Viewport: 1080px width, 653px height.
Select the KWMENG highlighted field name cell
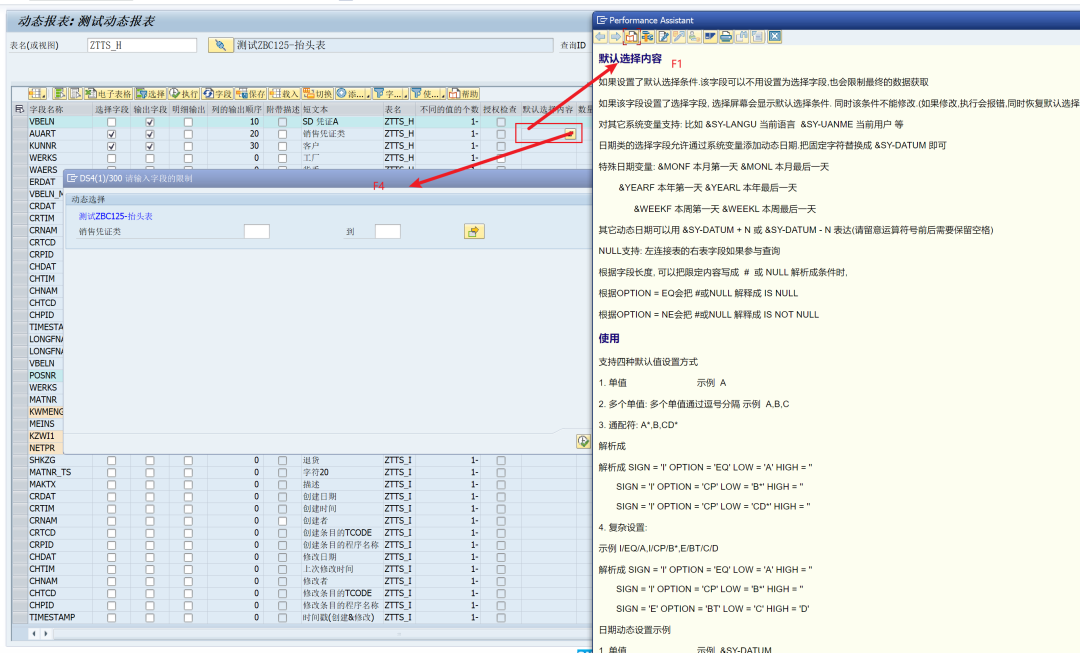click(x=45, y=412)
